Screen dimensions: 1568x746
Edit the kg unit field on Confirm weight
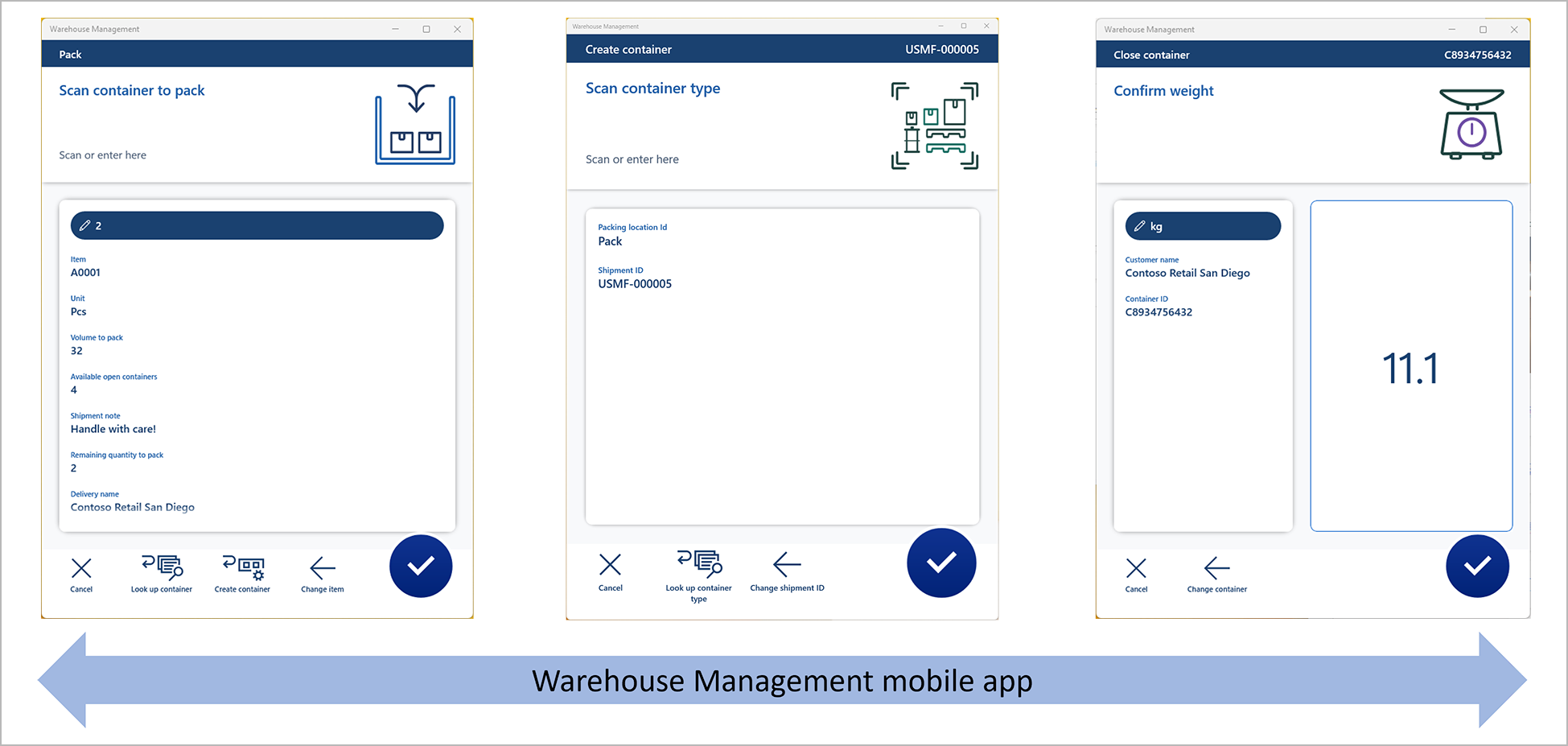tap(1201, 225)
